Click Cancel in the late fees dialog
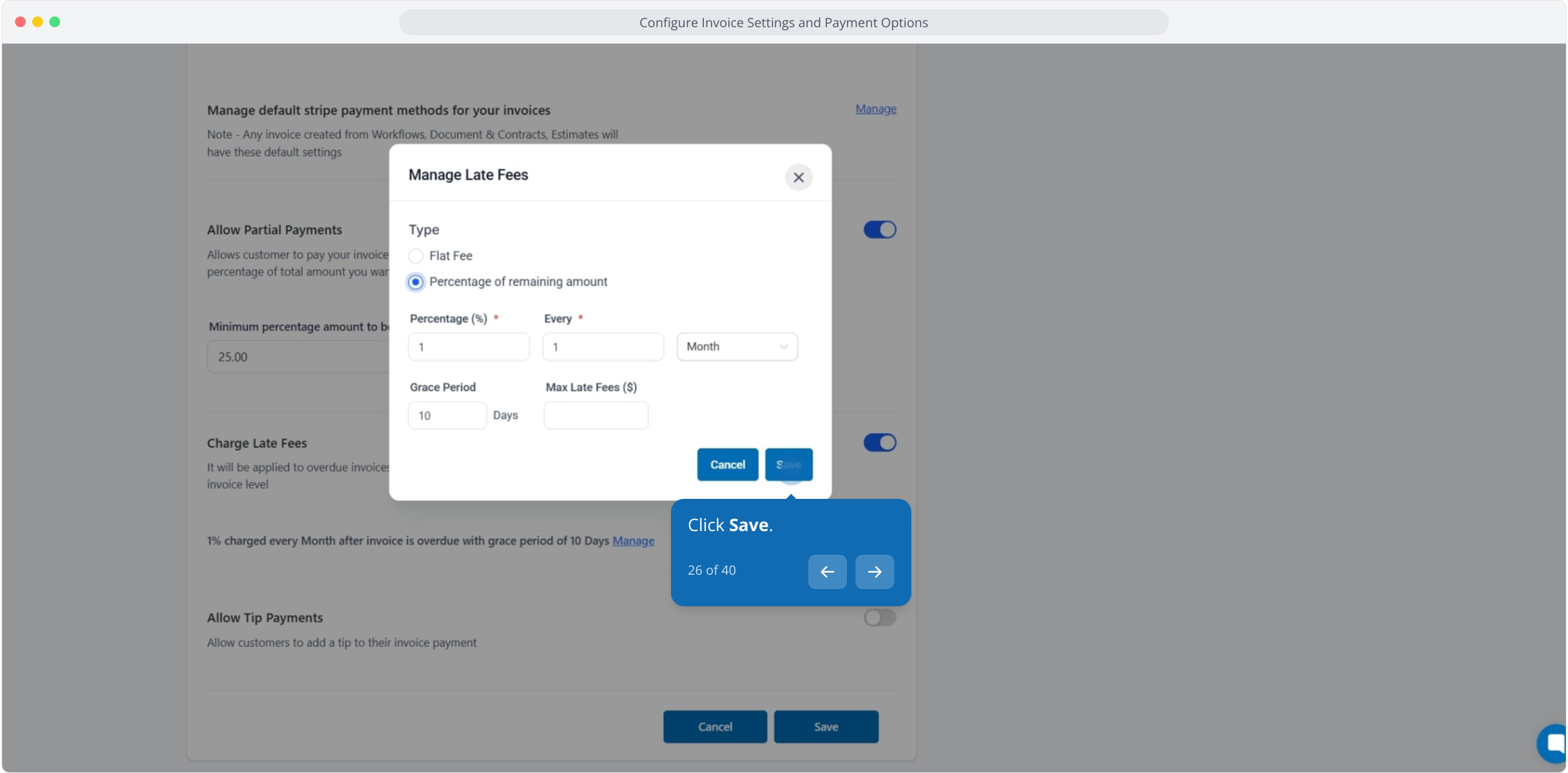 pyautogui.click(x=727, y=465)
